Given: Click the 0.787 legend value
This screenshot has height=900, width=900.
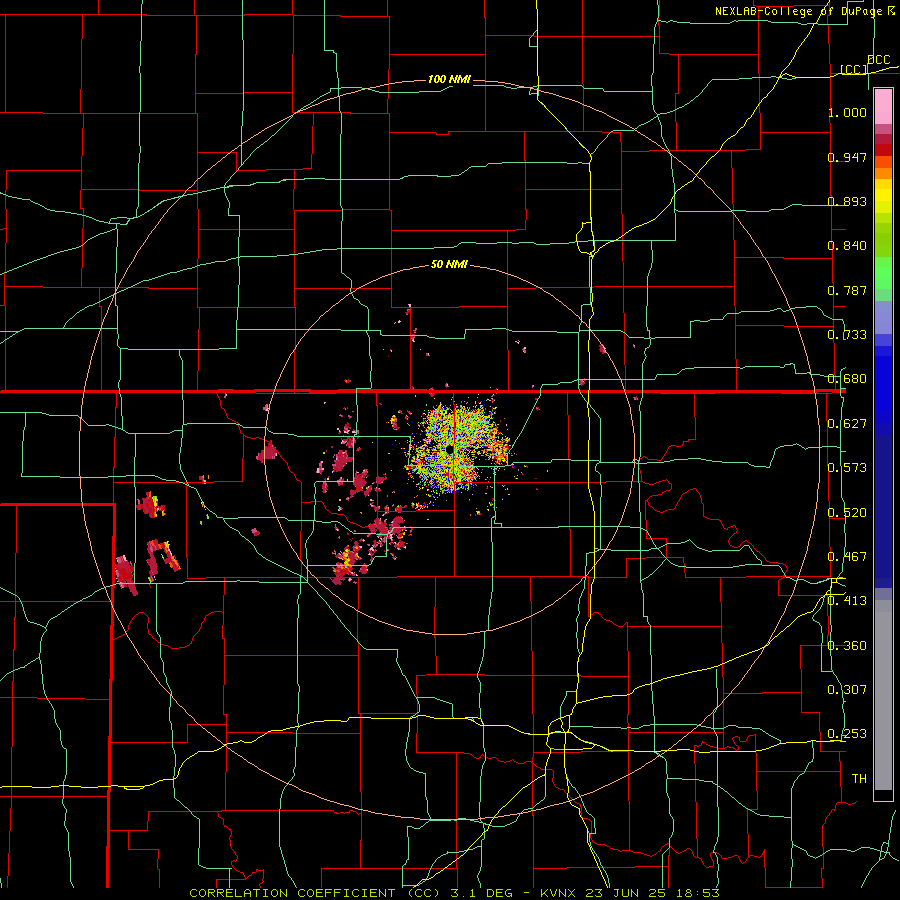Looking at the screenshot, I should (x=847, y=290).
